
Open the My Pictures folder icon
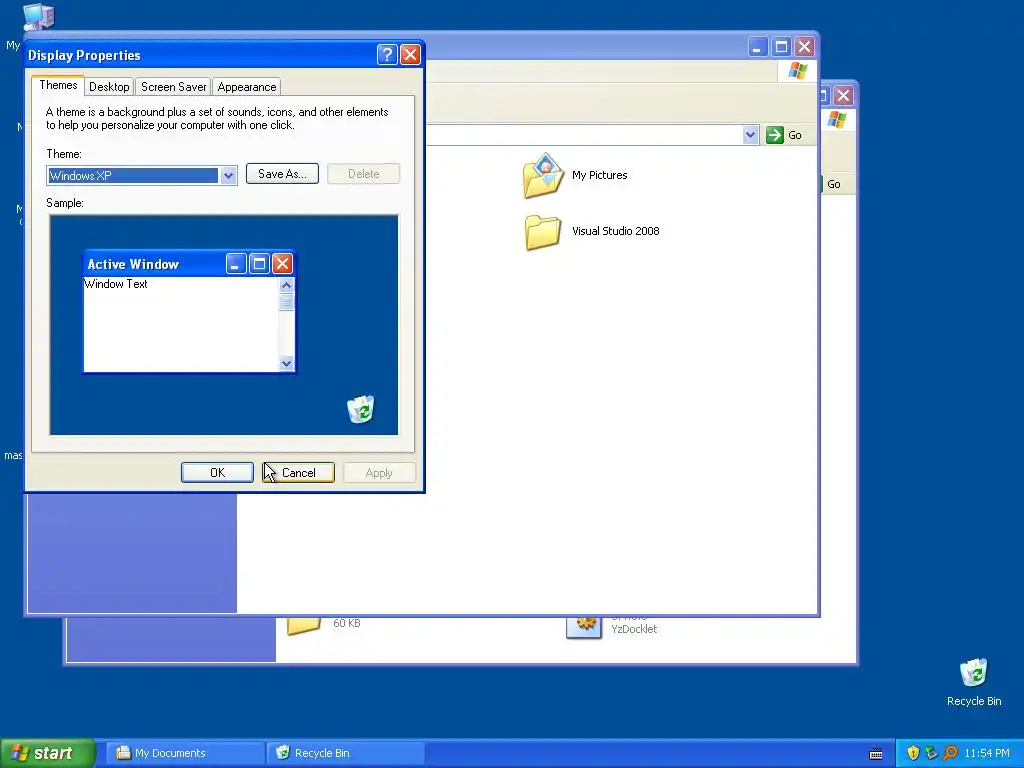coord(542,175)
